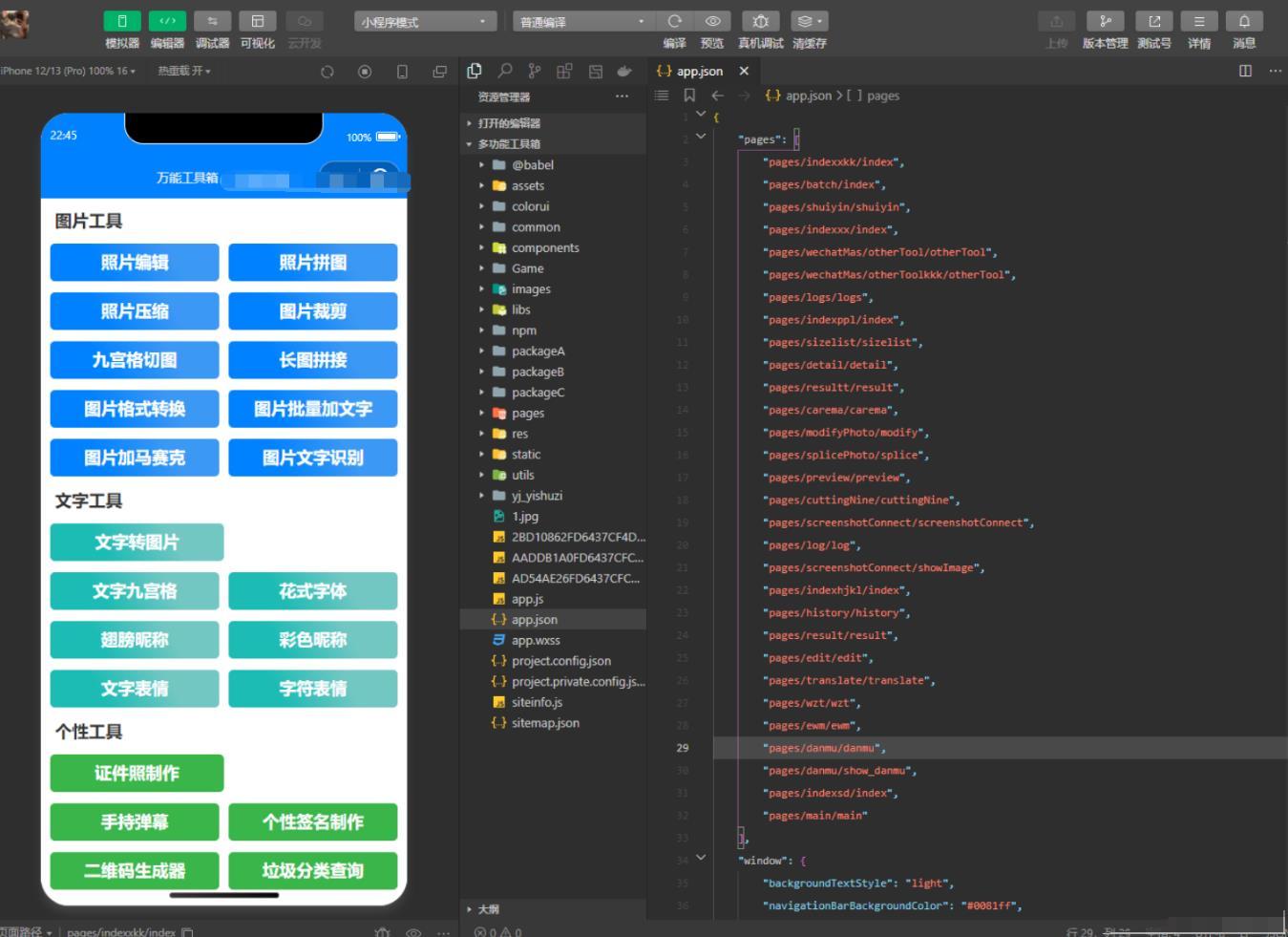1288x937 pixels.
Task: Click the 真机调试 bug icon
Action: point(760,22)
